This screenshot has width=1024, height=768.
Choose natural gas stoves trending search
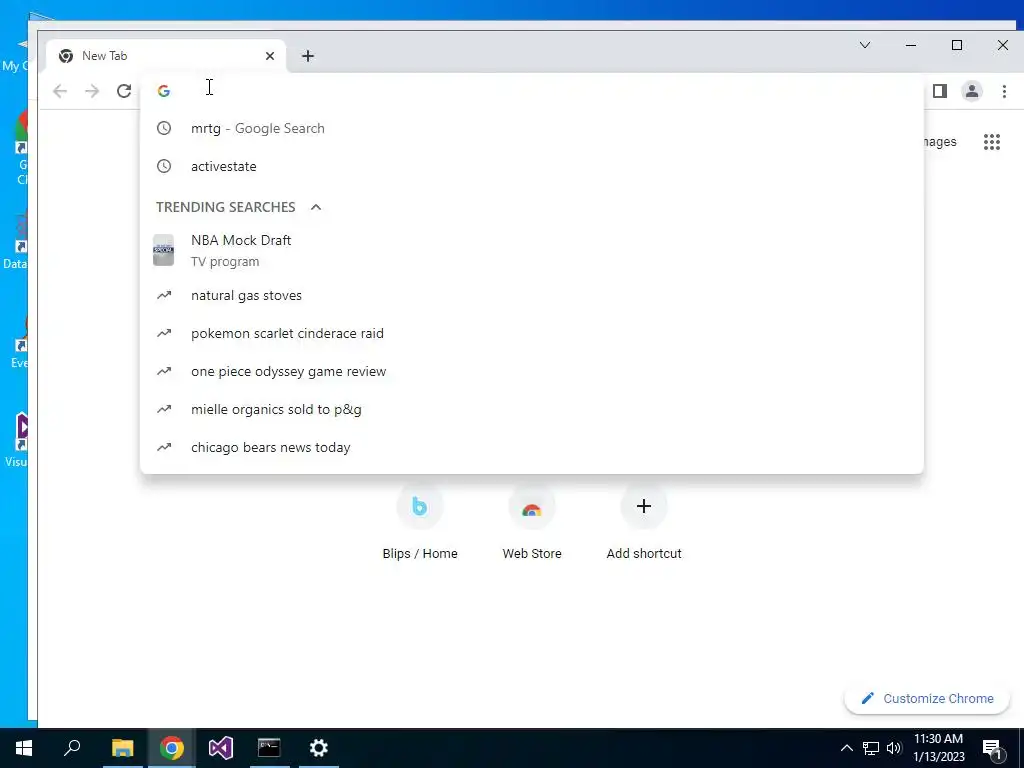pos(532,295)
